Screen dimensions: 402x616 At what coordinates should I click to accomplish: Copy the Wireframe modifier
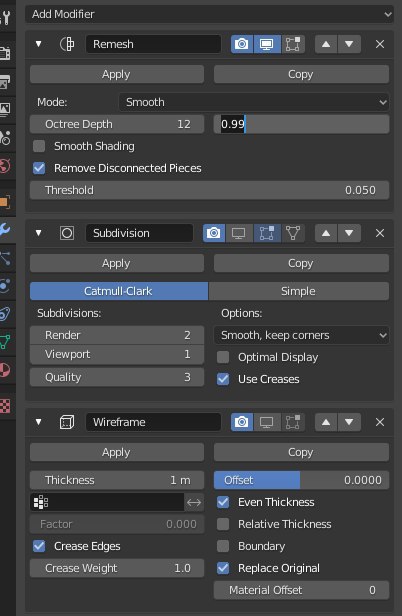[x=301, y=452]
